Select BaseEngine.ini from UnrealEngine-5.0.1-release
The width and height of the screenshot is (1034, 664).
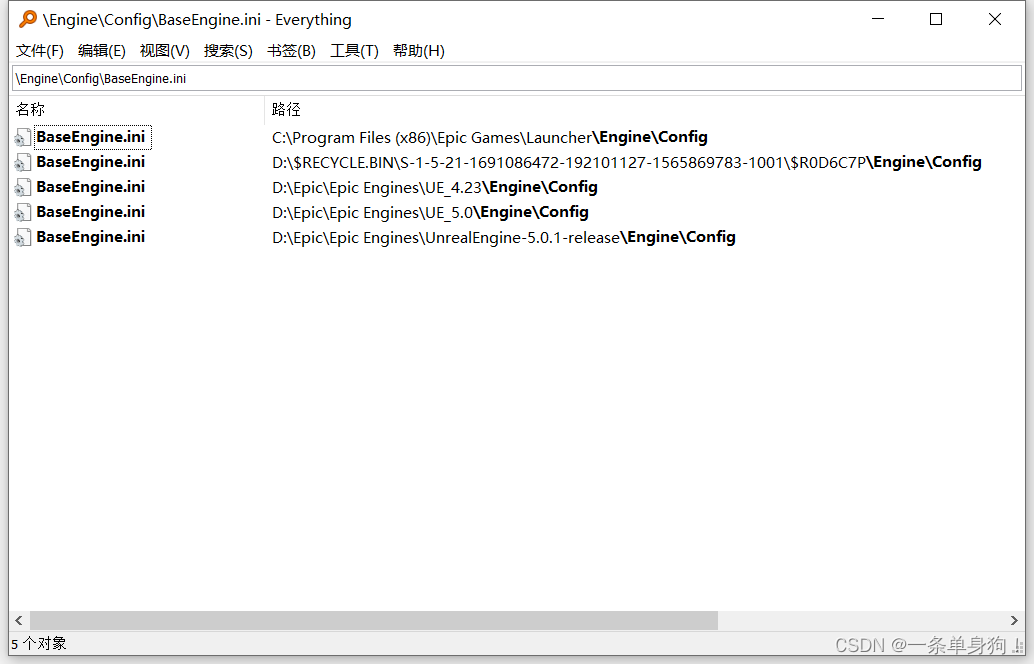coord(91,237)
